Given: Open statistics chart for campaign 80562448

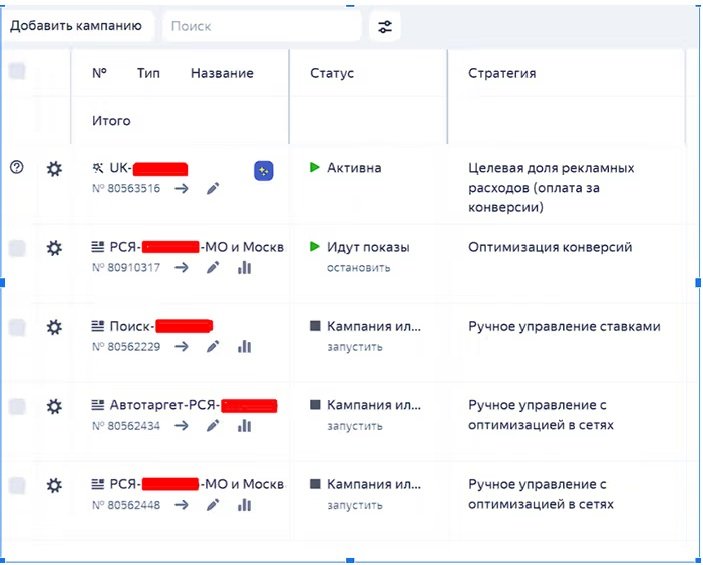Looking at the screenshot, I should 244,505.
